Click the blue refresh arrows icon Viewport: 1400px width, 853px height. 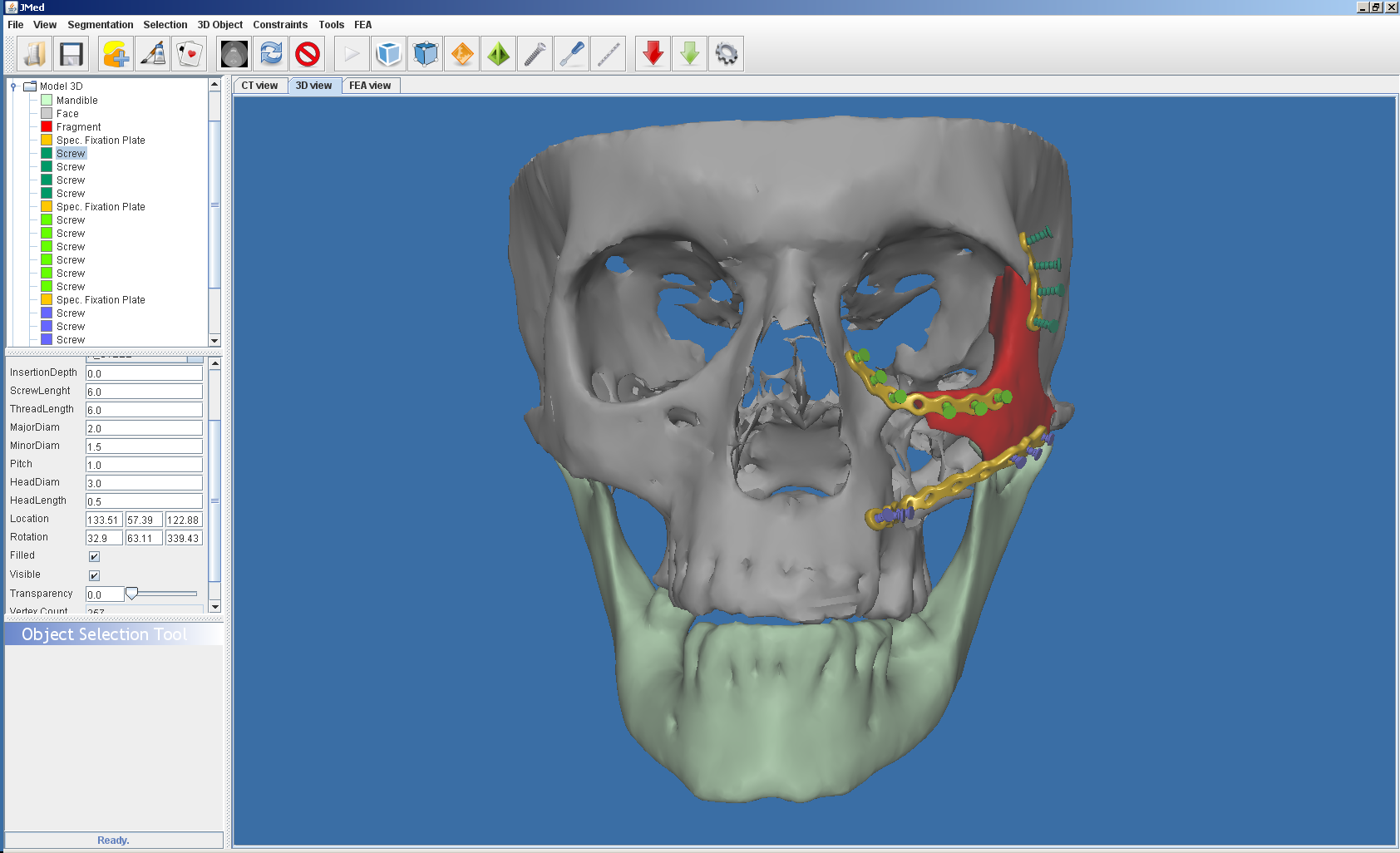pyautogui.click(x=271, y=54)
